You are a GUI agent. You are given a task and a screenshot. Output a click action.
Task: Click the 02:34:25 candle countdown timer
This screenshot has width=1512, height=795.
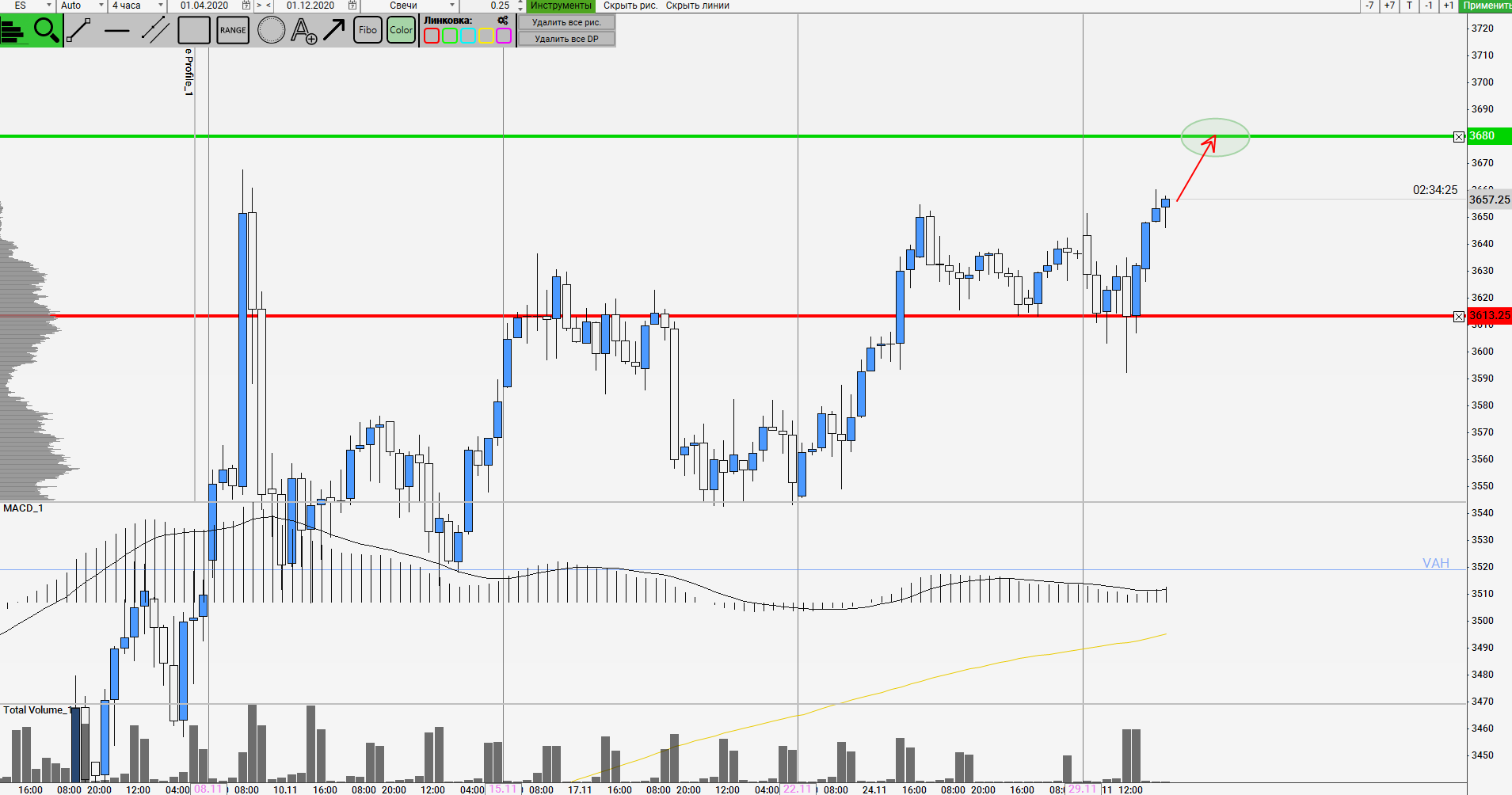point(1435,190)
